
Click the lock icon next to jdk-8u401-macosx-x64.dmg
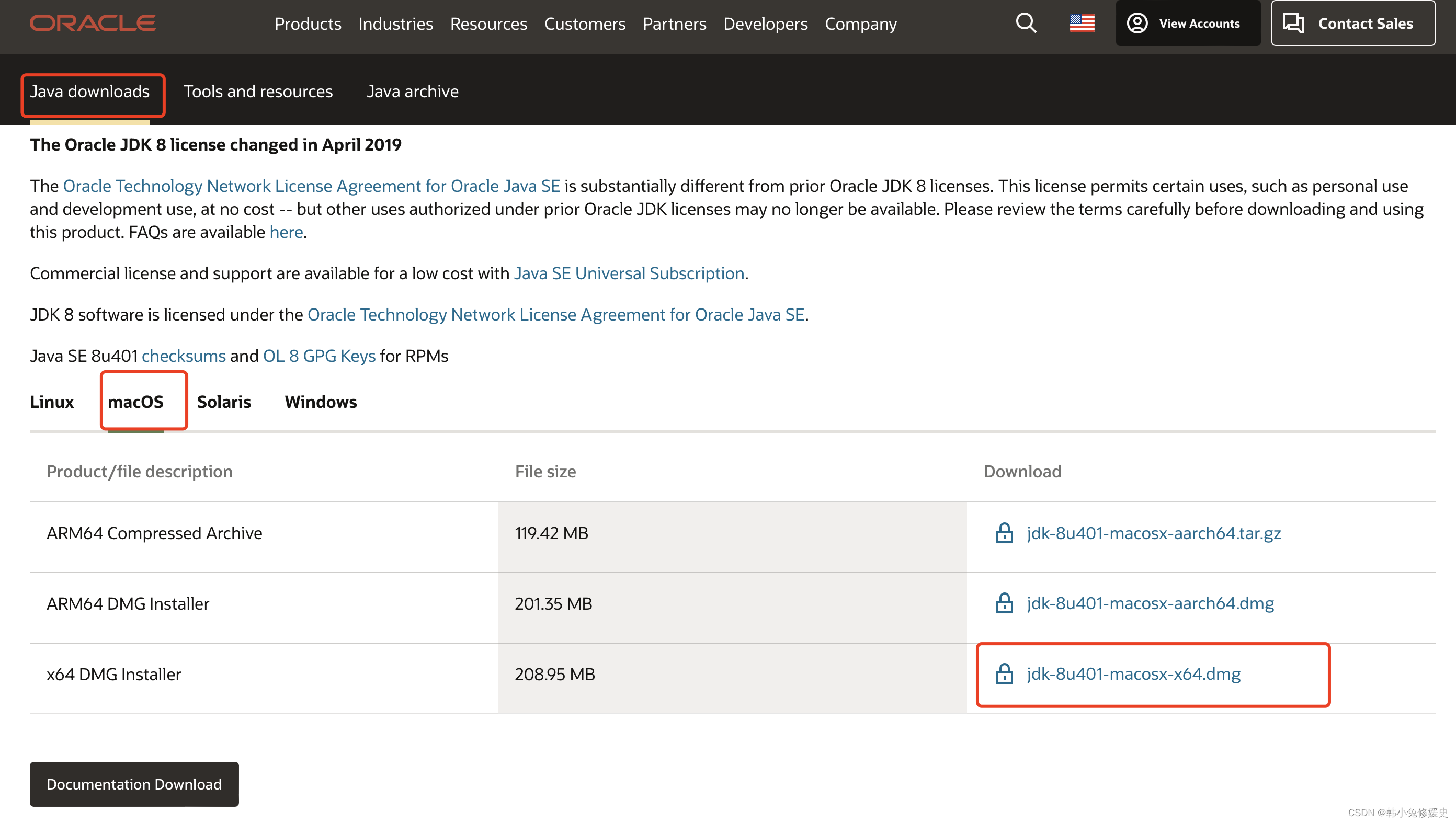pyautogui.click(x=1004, y=674)
